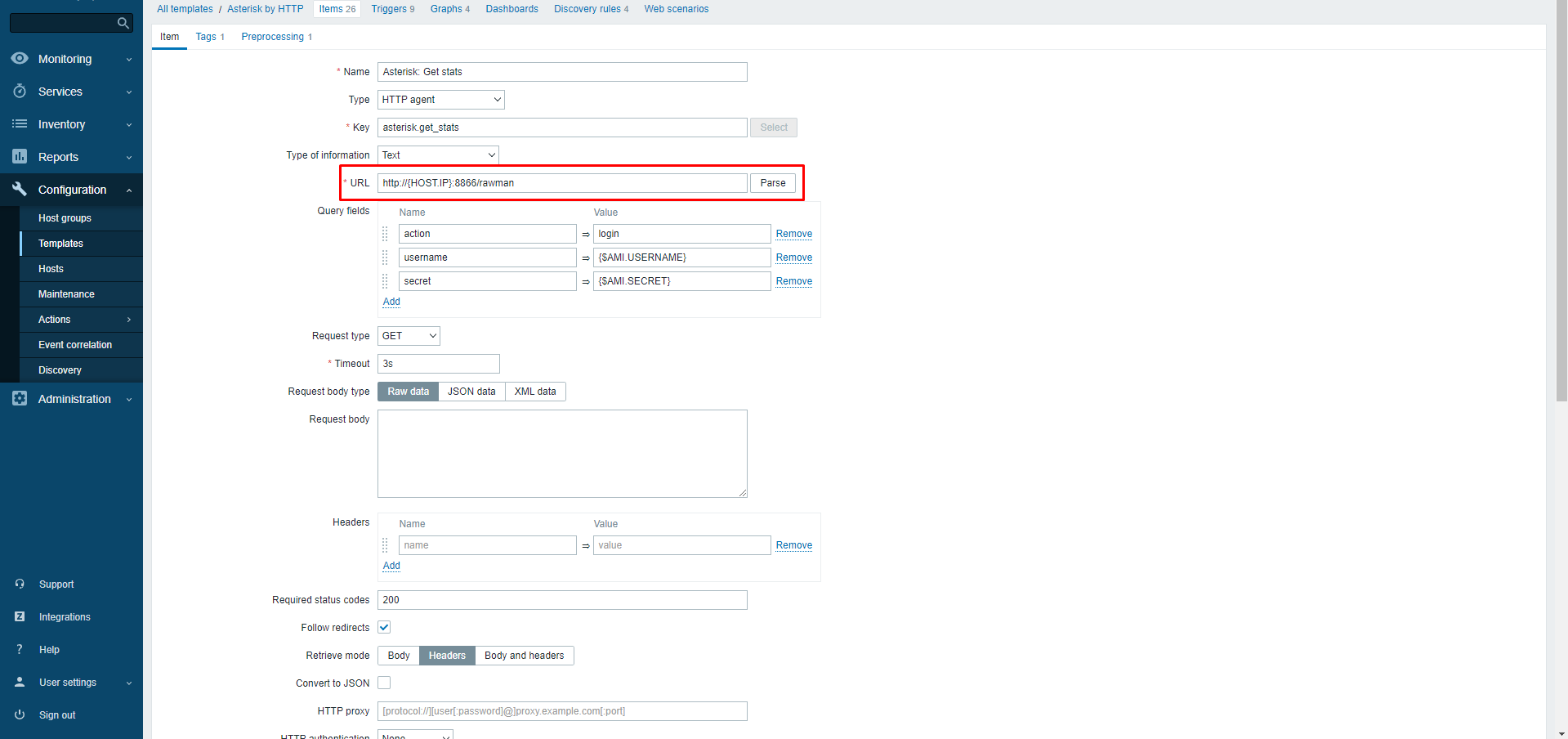Click the Required status codes field
The image size is (1568, 739).
click(x=562, y=600)
